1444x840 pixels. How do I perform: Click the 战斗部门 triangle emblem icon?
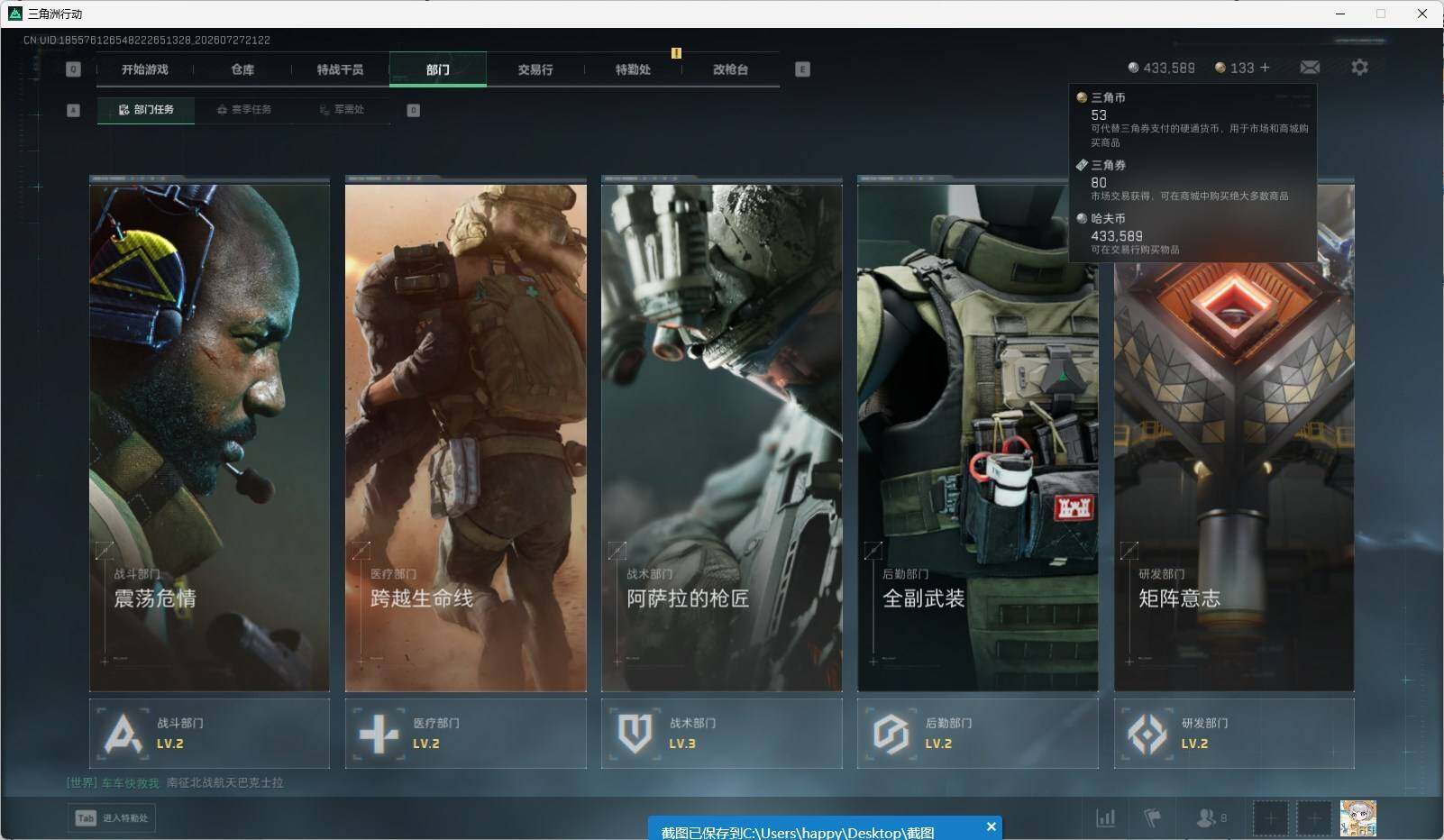point(123,734)
